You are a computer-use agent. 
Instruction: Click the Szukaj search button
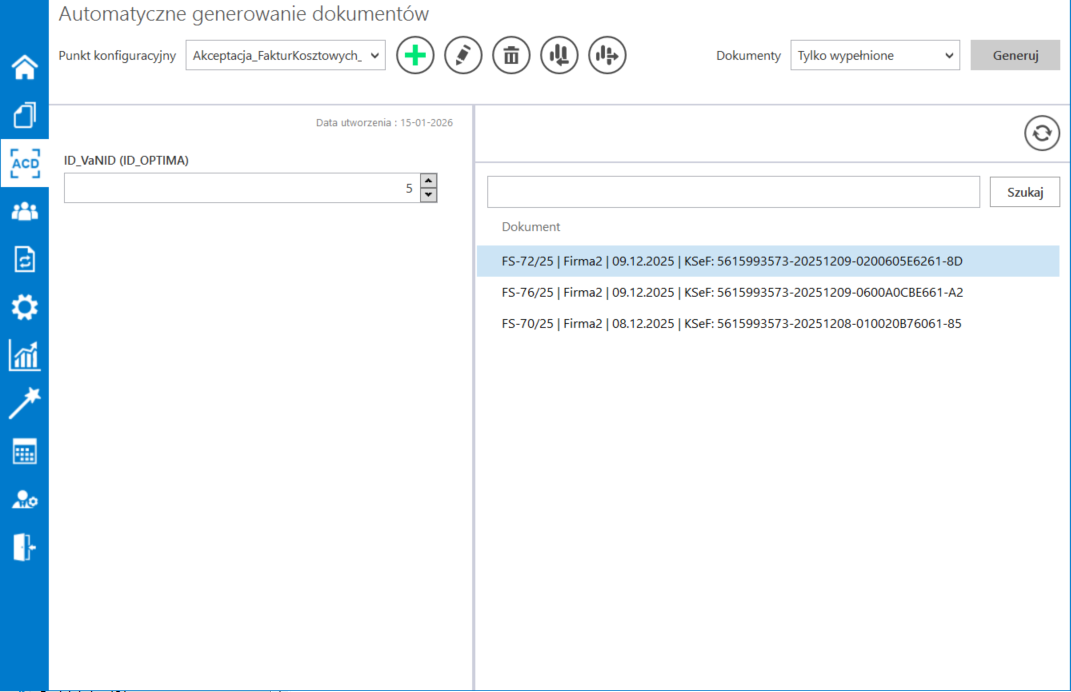pyautogui.click(x=1024, y=192)
